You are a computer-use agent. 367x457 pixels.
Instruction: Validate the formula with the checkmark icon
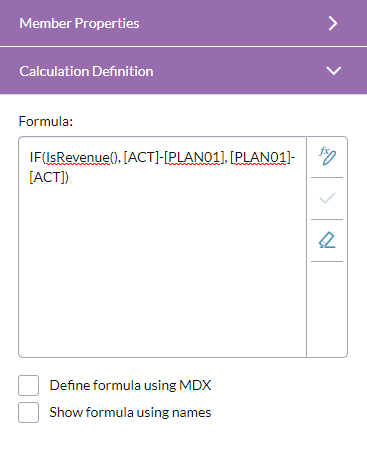327,199
